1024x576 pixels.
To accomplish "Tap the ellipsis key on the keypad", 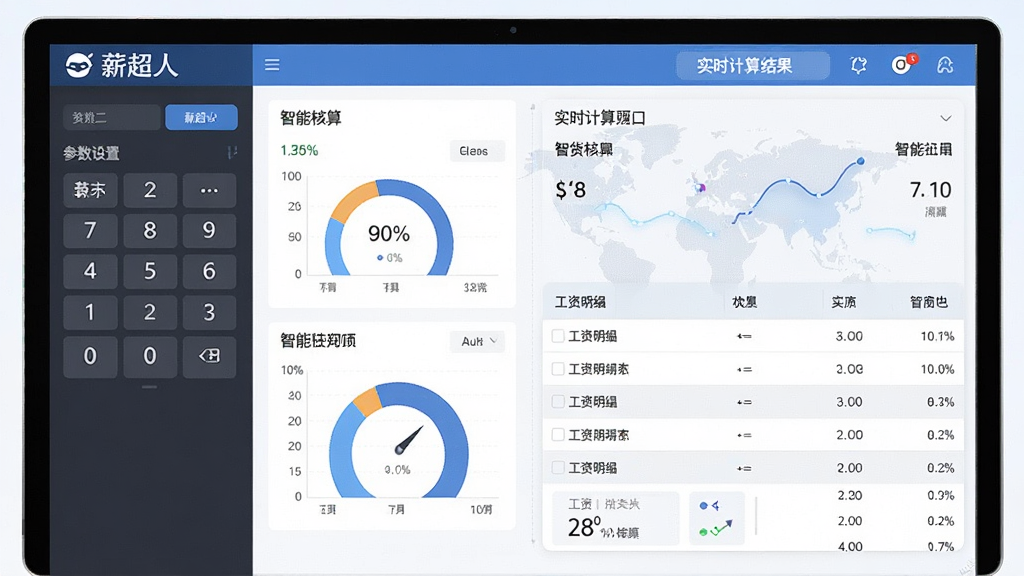I will [x=209, y=190].
